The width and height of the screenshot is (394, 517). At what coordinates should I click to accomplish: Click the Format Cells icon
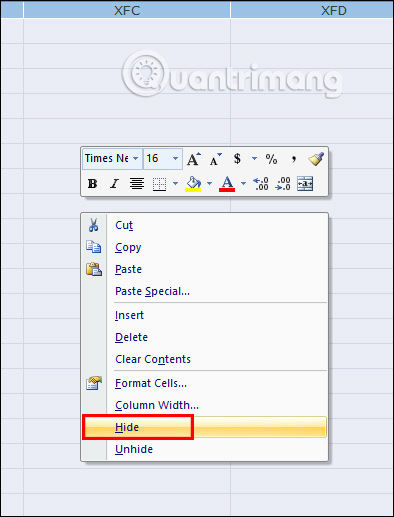tap(94, 383)
